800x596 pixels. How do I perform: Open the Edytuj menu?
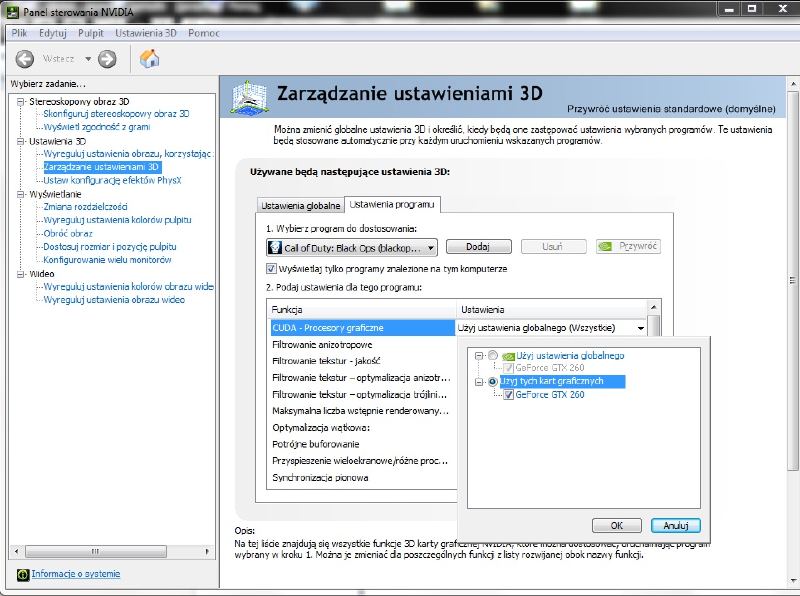click(53, 33)
